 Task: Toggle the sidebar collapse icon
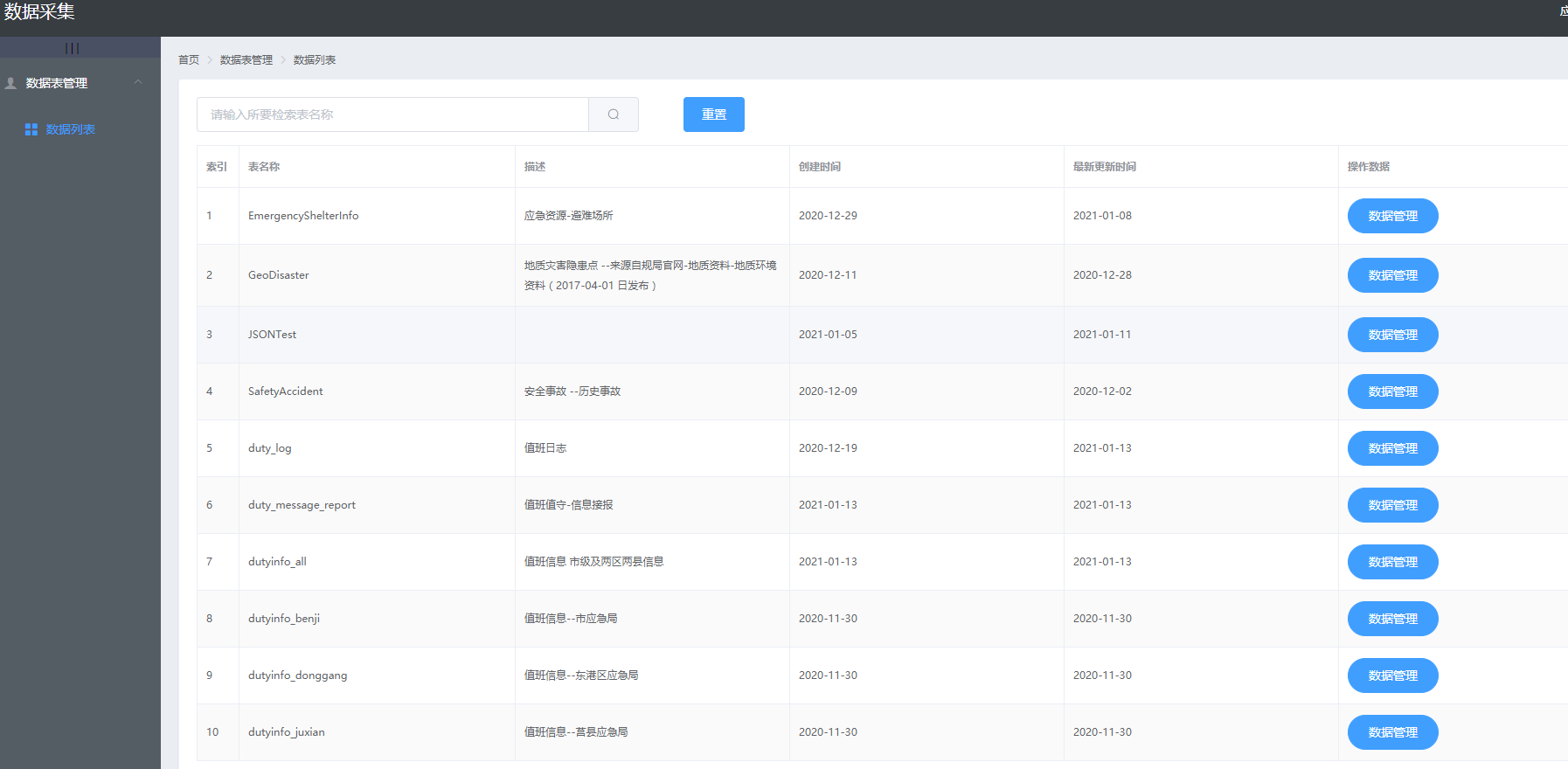click(72, 48)
